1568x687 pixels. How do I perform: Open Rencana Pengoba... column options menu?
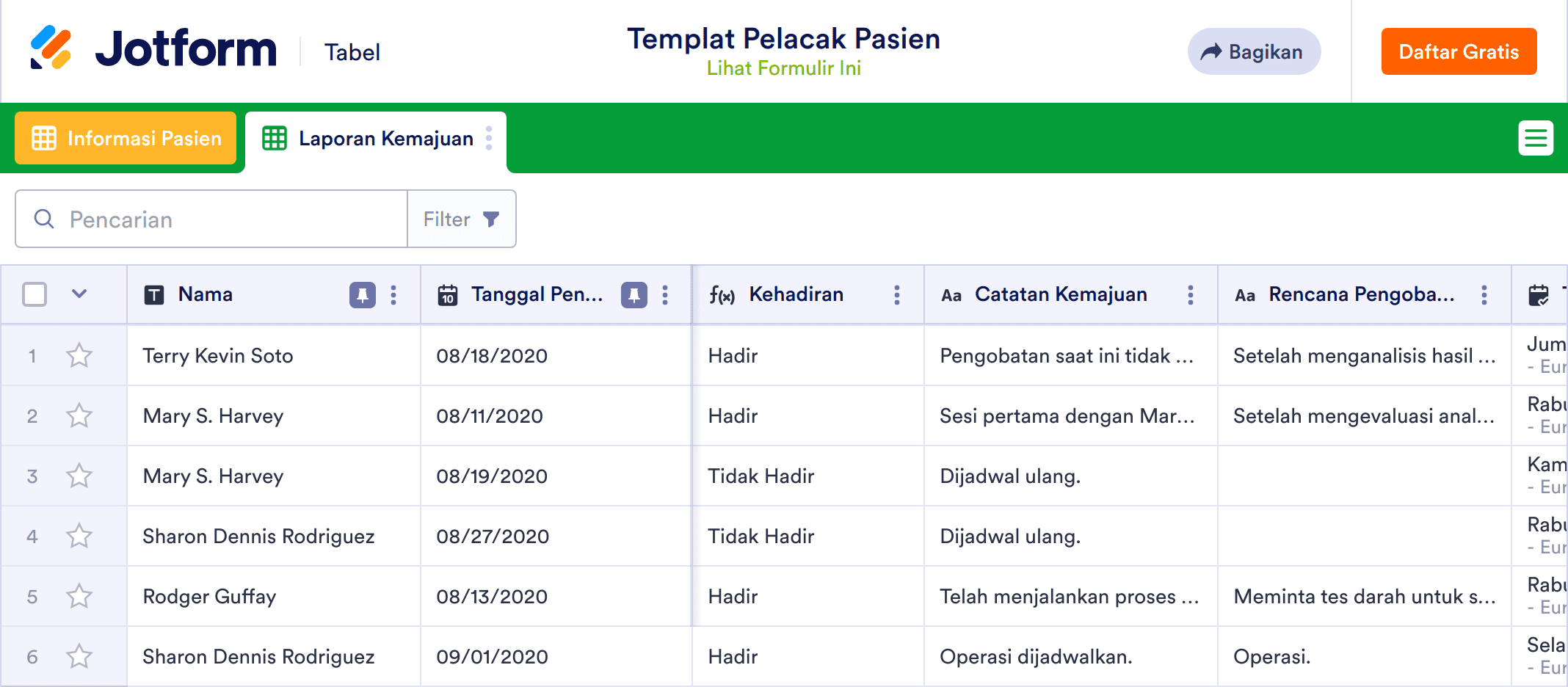click(x=1484, y=295)
